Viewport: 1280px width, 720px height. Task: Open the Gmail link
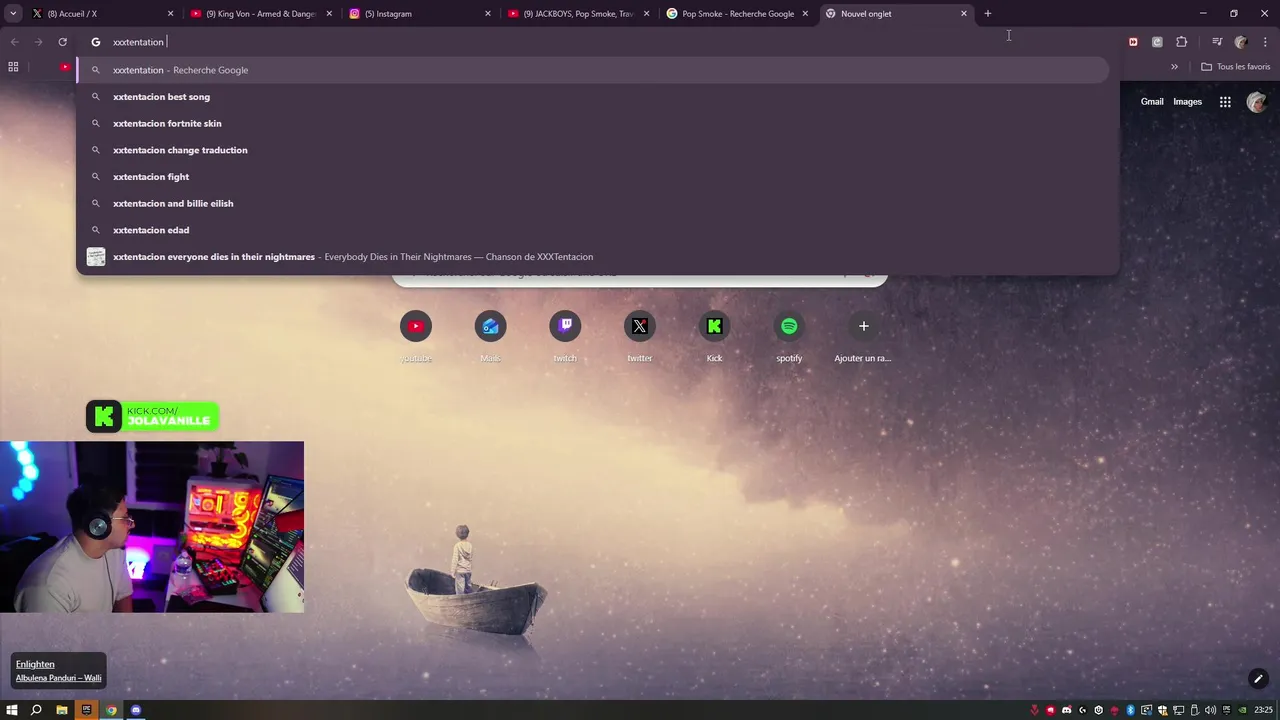(x=1152, y=102)
